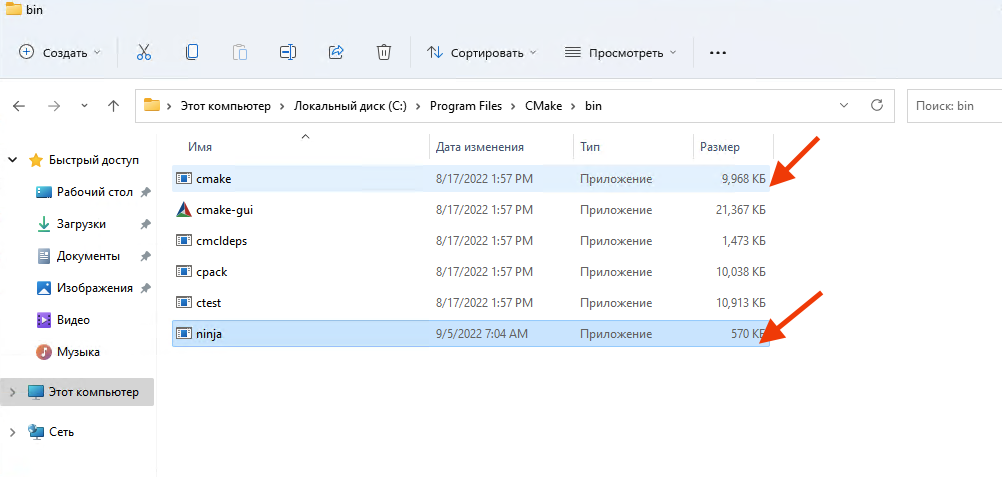This screenshot has width=1002, height=477.
Task: Click the ctest file icon
Action: tap(183, 302)
